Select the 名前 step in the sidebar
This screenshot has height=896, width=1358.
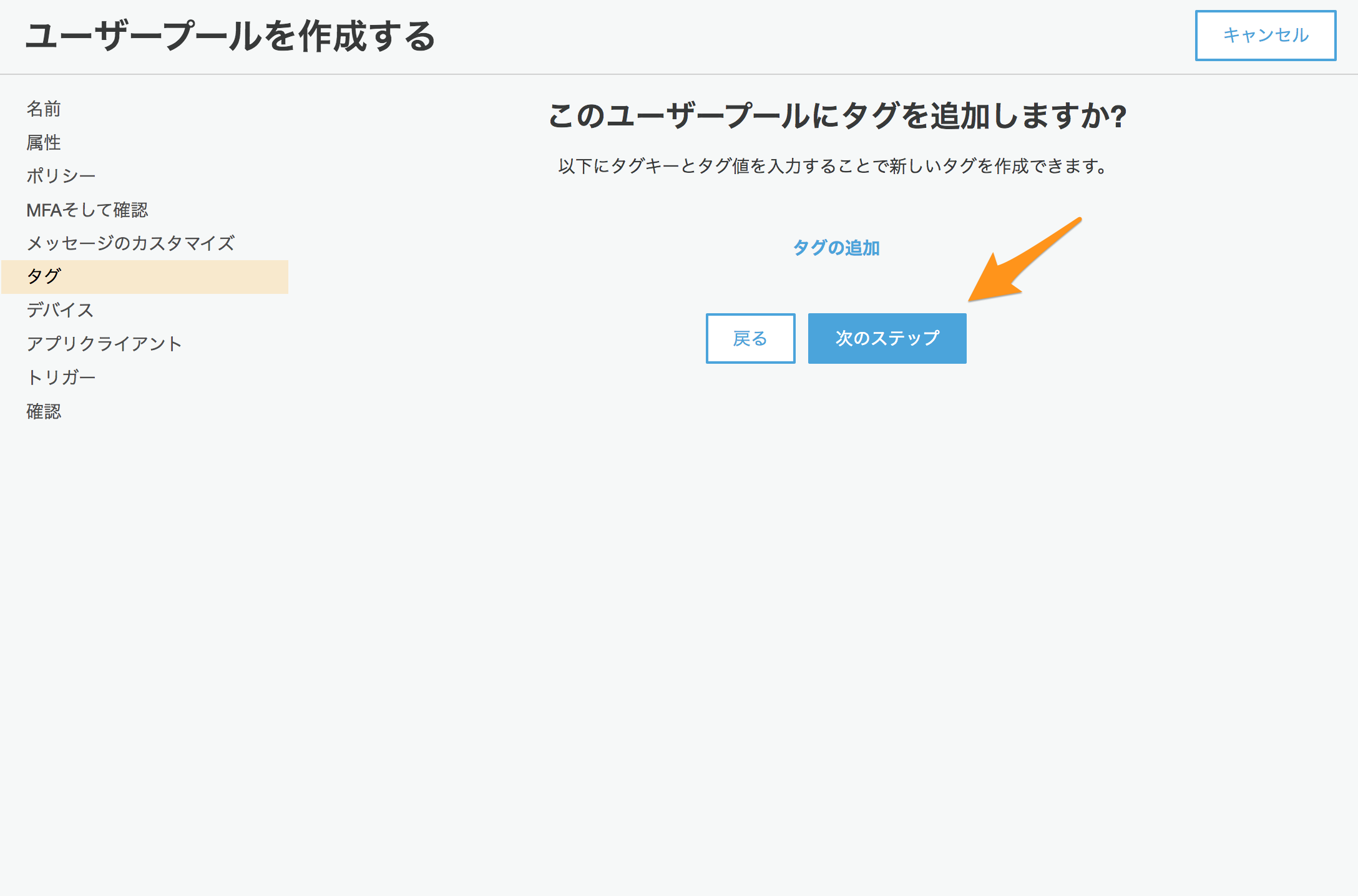[42, 109]
